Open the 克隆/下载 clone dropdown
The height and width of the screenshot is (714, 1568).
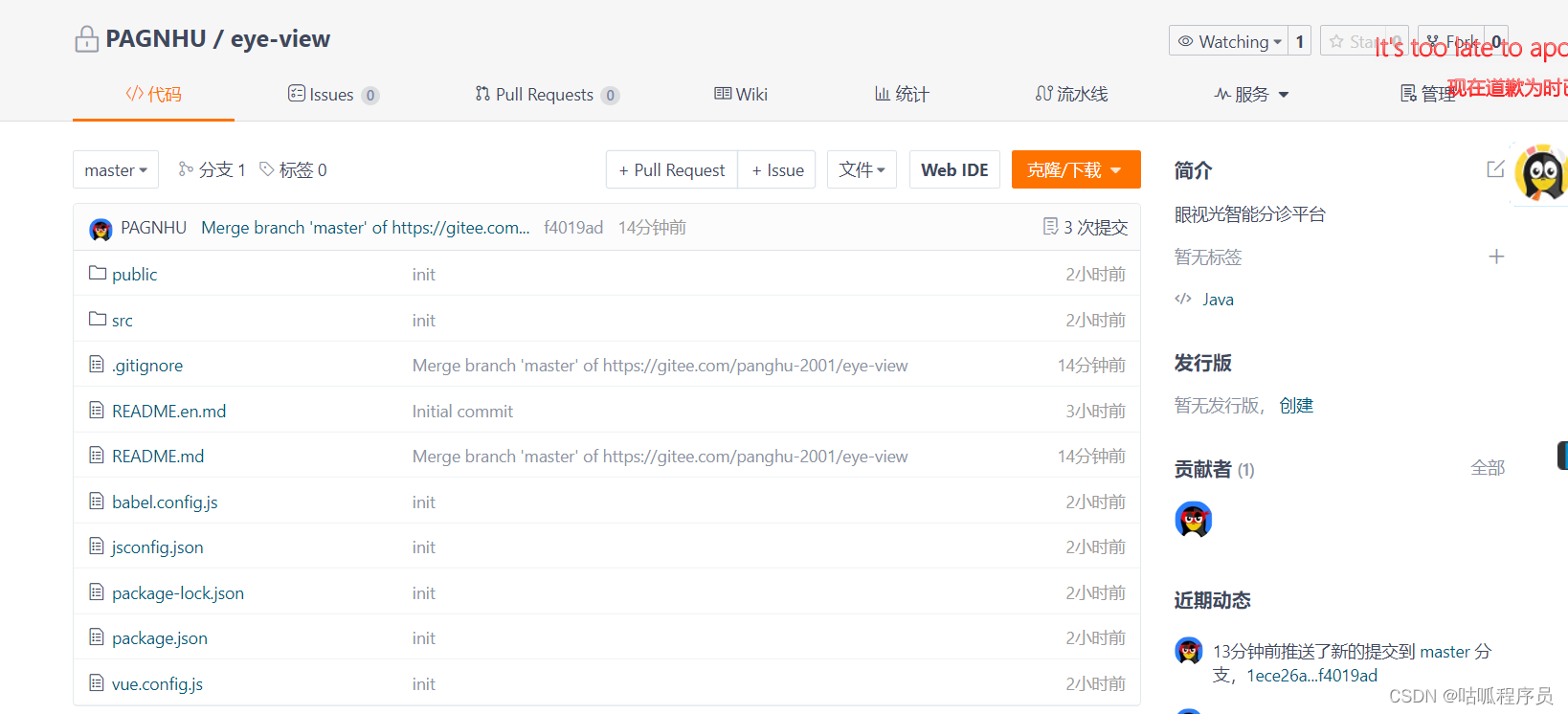click(x=1076, y=169)
